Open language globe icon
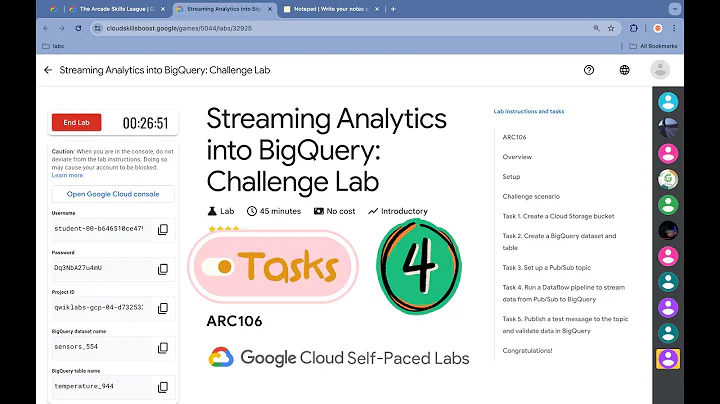The width and height of the screenshot is (720, 404). click(x=624, y=70)
